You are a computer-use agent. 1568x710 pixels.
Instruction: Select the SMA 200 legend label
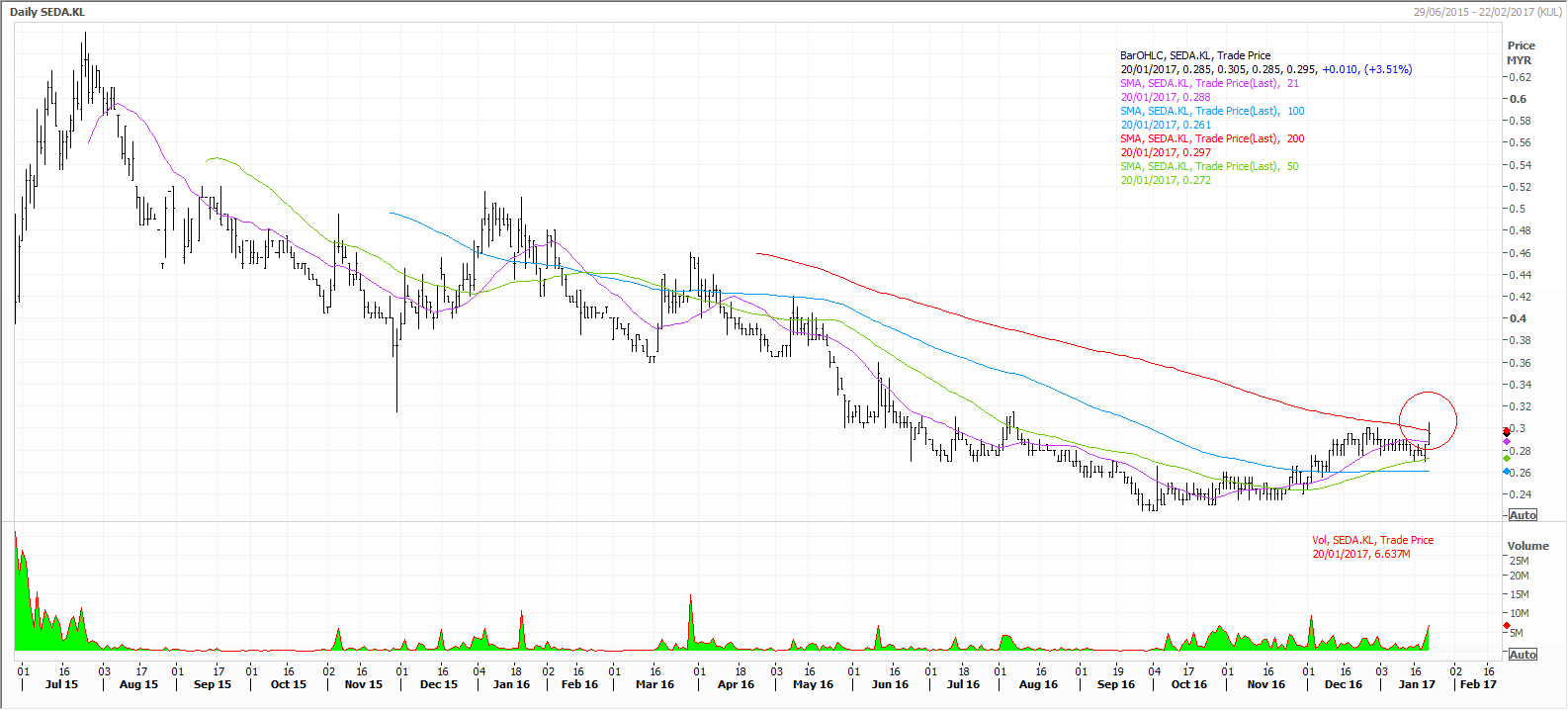pos(1212,138)
